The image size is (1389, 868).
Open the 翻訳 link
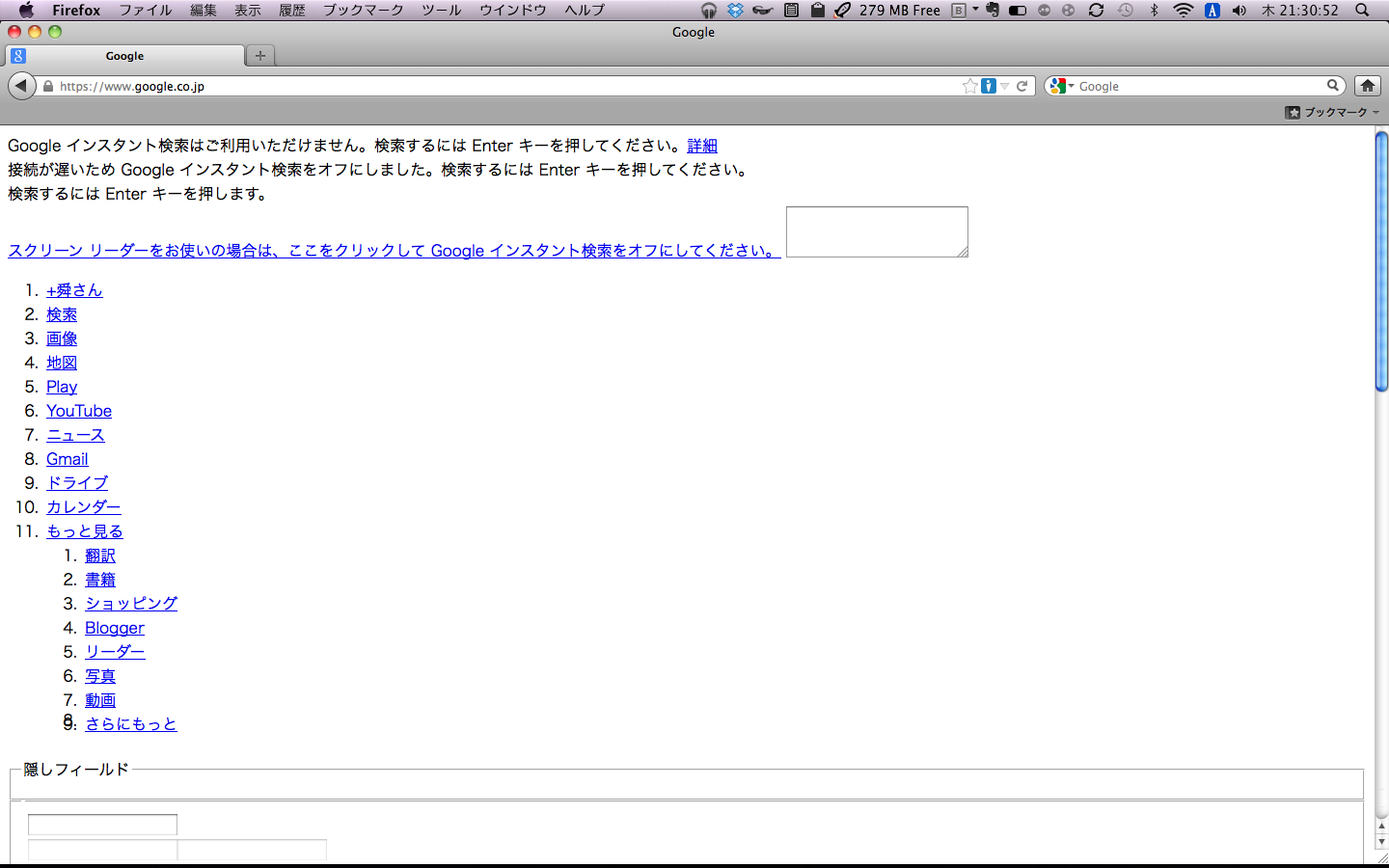click(x=100, y=556)
